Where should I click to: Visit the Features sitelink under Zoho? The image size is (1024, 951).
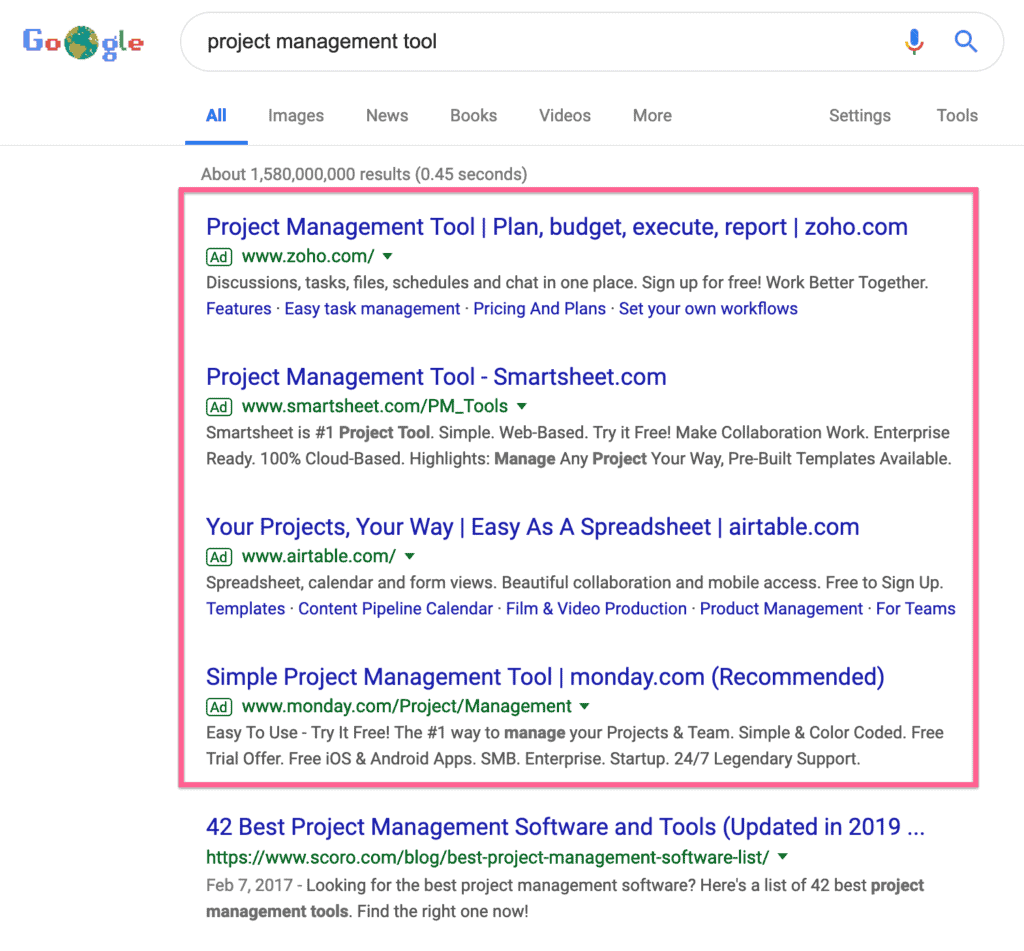tap(238, 309)
